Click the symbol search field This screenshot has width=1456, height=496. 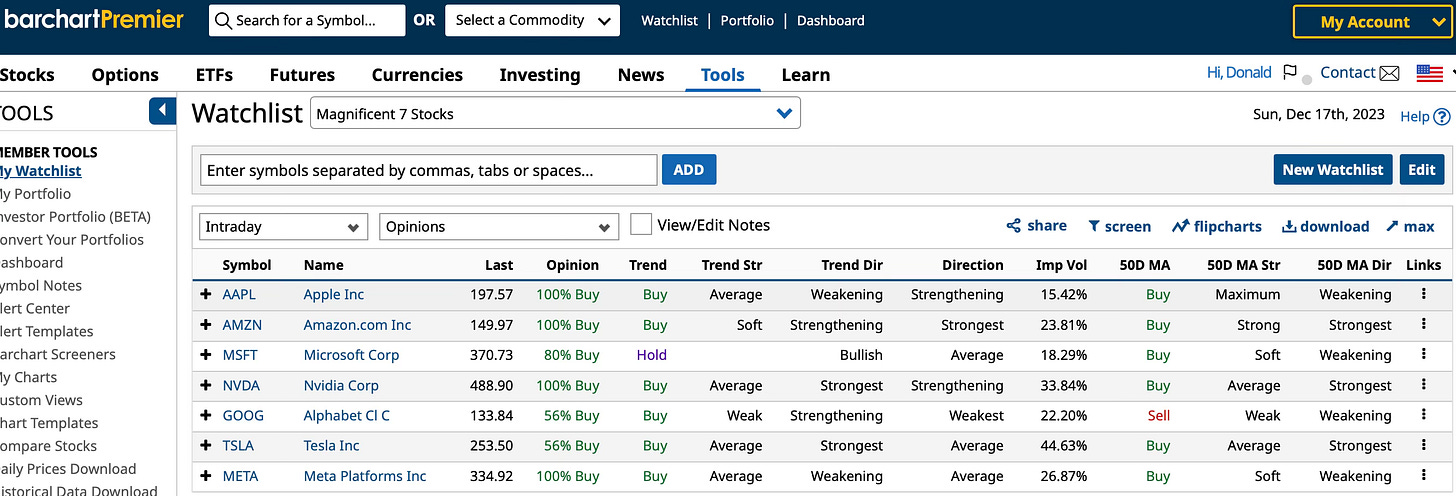[x=307, y=20]
